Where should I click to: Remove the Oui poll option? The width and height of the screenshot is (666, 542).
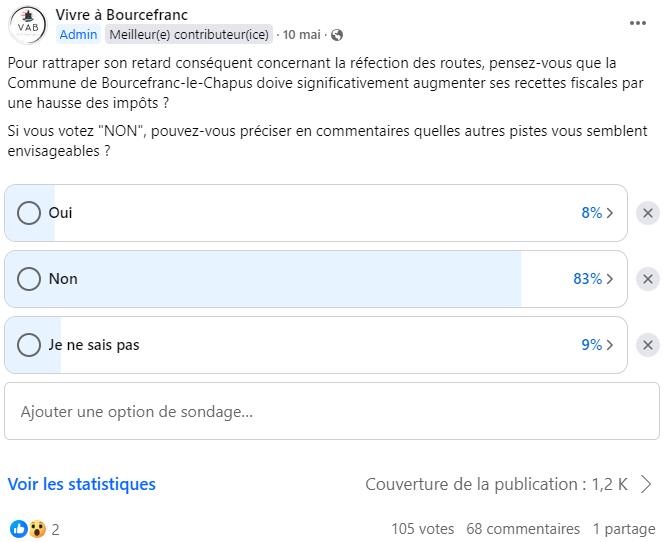tap(648, 213)
